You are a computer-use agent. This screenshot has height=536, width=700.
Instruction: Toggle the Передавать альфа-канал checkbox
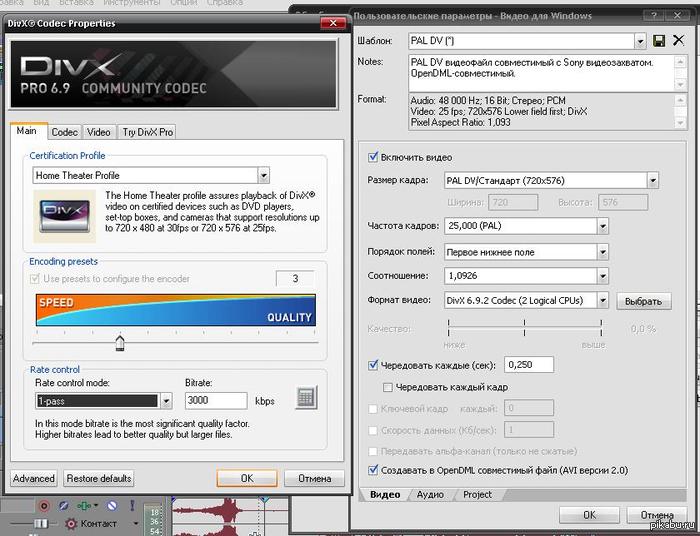point(373,451)
